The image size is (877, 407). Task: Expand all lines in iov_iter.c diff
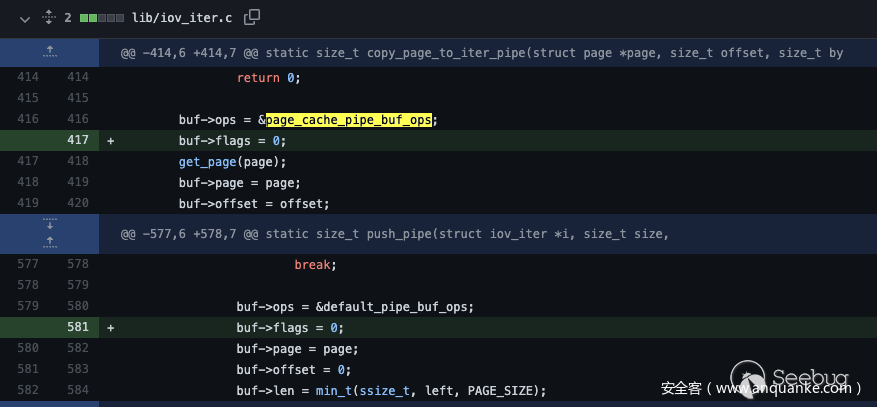49,18
